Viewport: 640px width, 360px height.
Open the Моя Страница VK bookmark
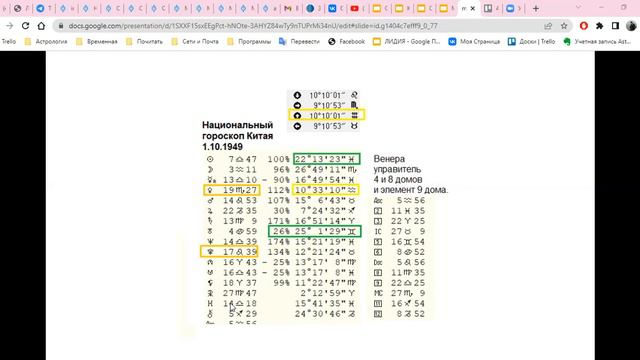(x=474, y=42)
